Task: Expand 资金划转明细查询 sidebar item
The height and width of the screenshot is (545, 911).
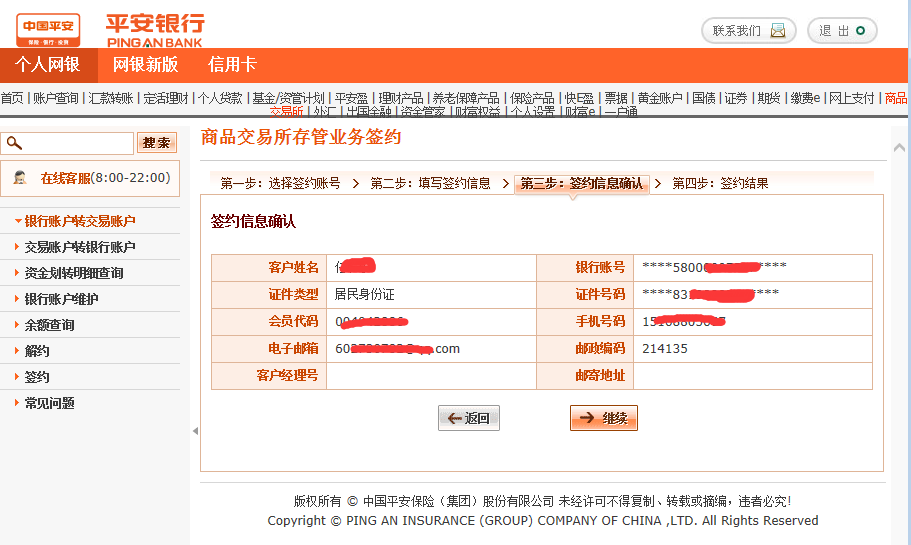Action: (74, 273)
